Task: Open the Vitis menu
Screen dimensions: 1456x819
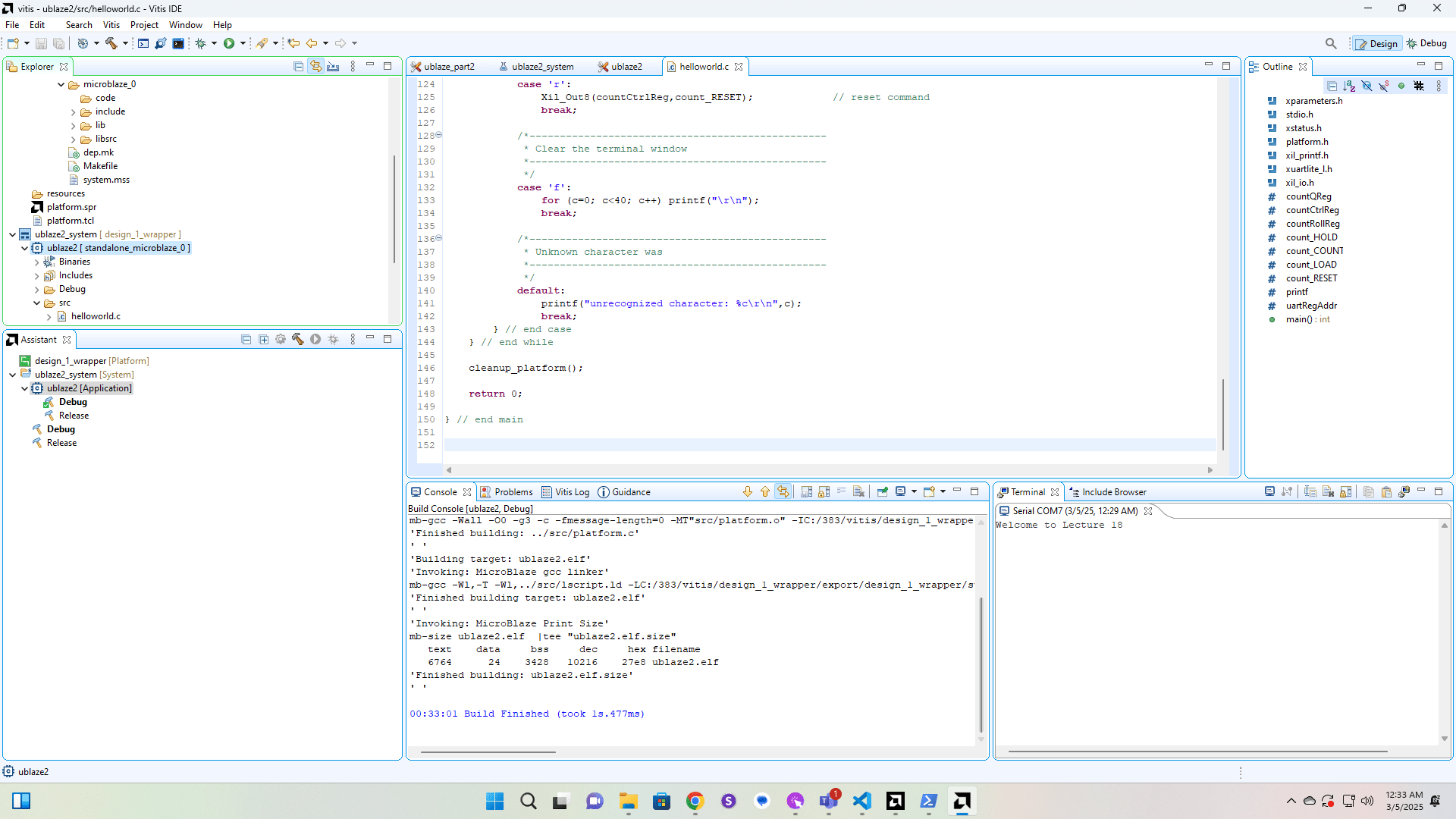Action: 111,25
